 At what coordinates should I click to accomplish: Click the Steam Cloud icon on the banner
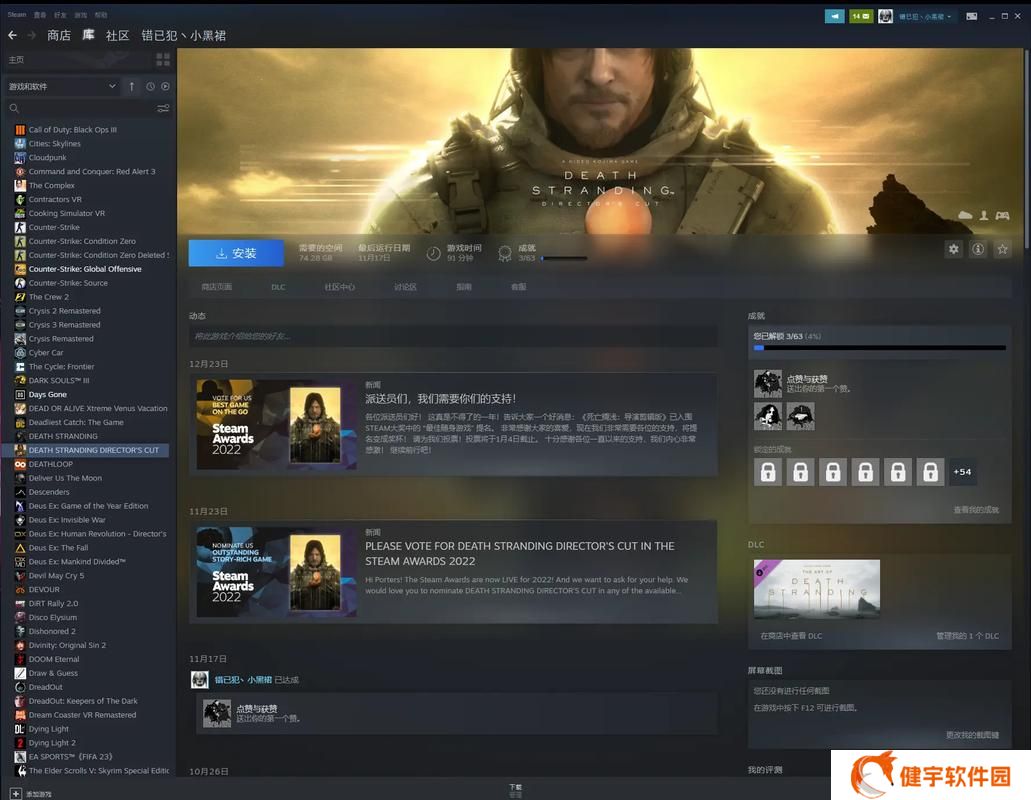pyautogui.click(x=965, y=216)
